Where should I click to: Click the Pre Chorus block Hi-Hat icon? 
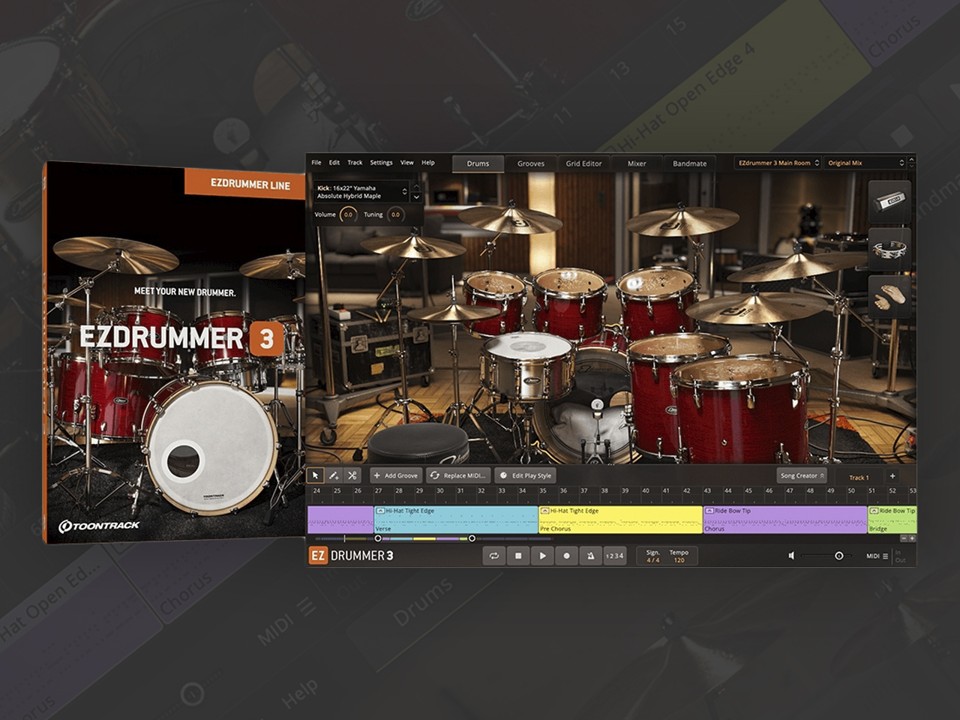point(544,511)
